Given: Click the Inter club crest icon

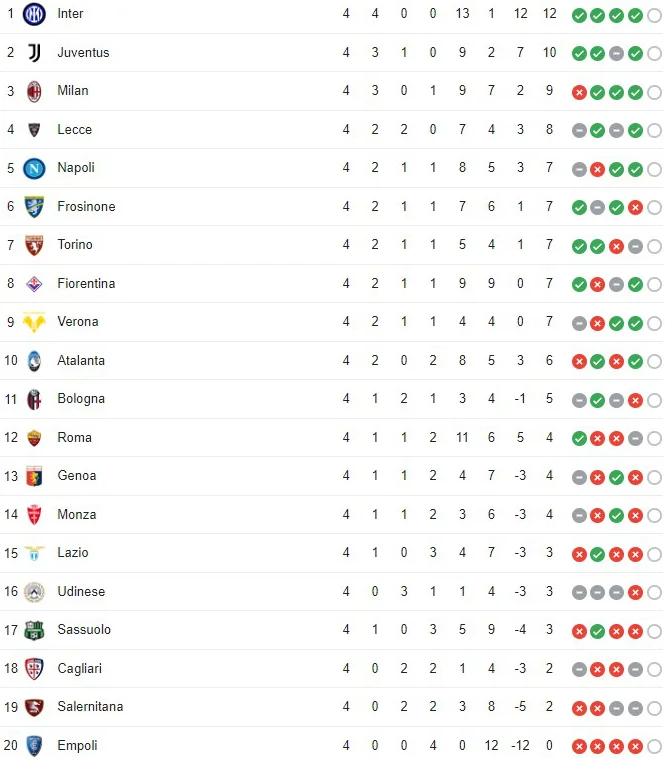Looking at the screenshot, I should 34,14.
